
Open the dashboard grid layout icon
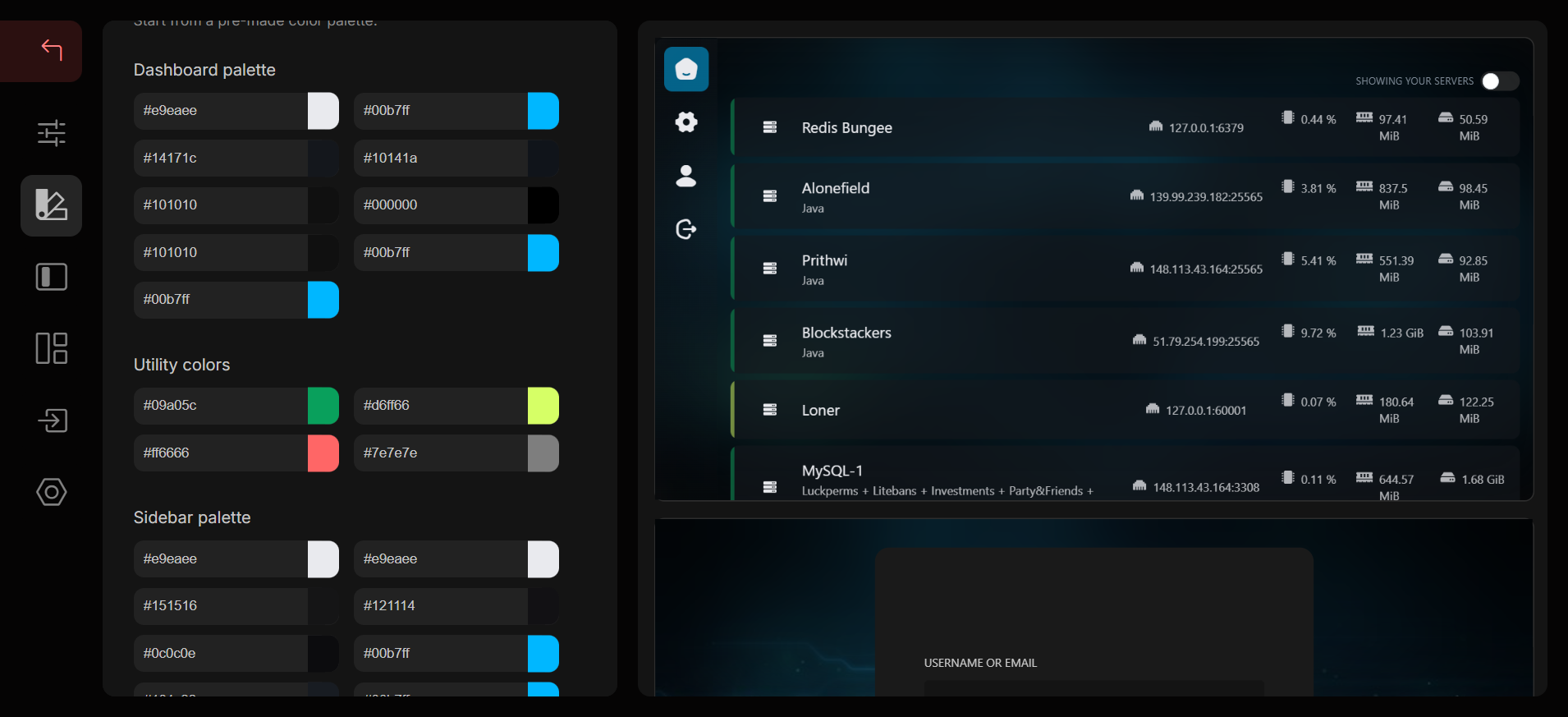[x=51, y=348]
